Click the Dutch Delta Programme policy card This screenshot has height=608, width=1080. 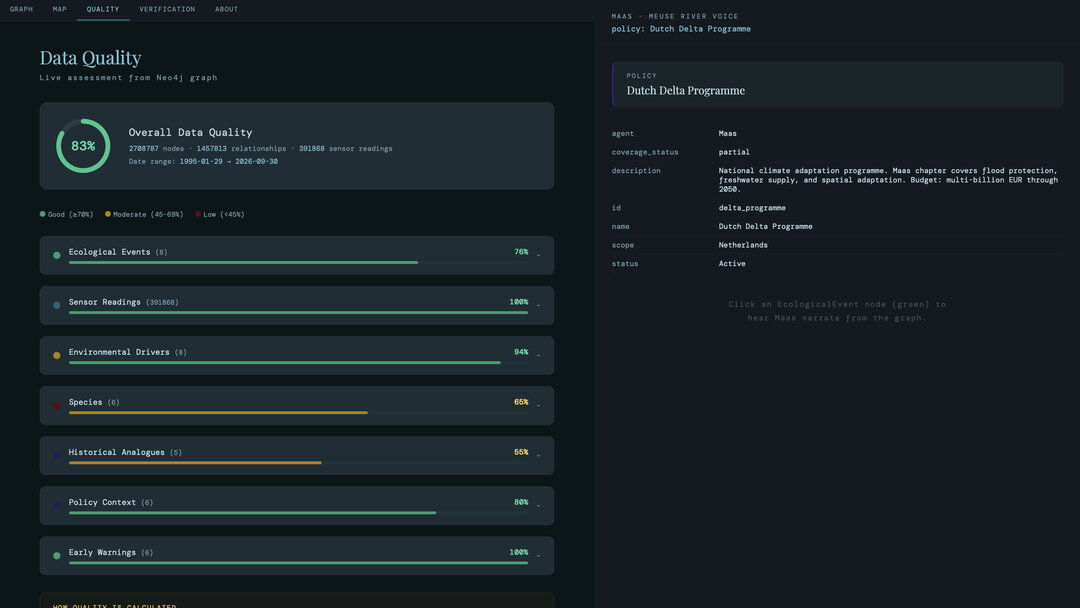click(838, 85)
